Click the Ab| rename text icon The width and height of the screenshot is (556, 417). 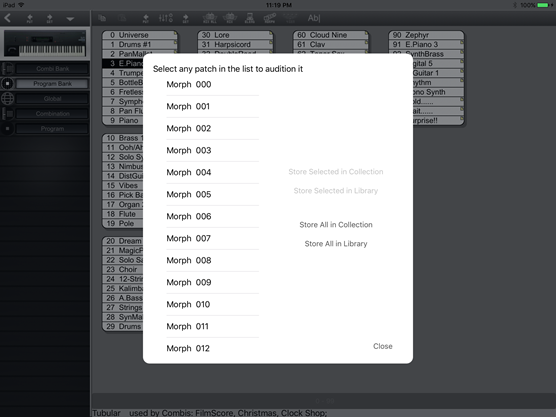(x=314, y=18)
